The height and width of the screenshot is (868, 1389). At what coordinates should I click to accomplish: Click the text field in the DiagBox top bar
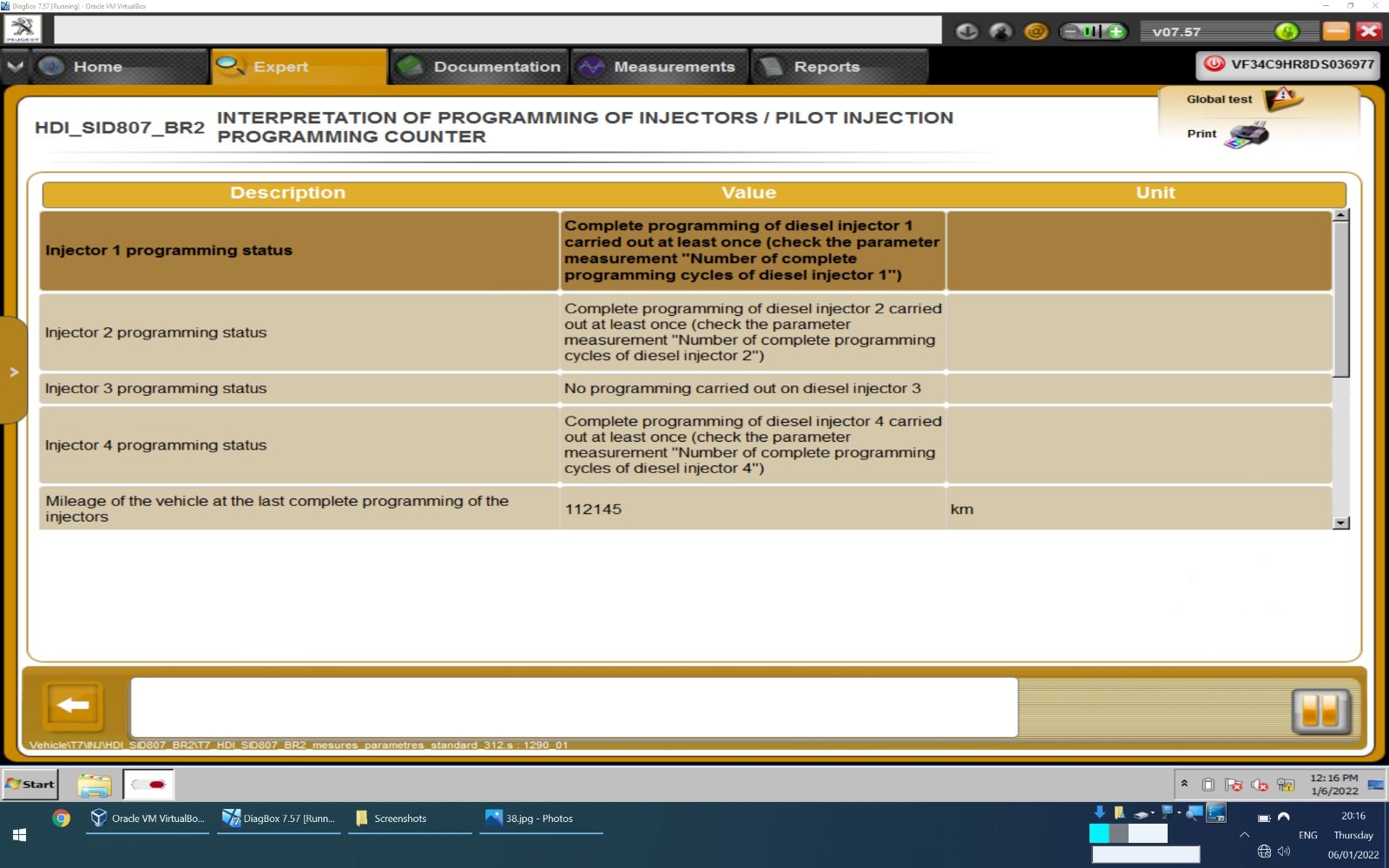tap(497, 30)
